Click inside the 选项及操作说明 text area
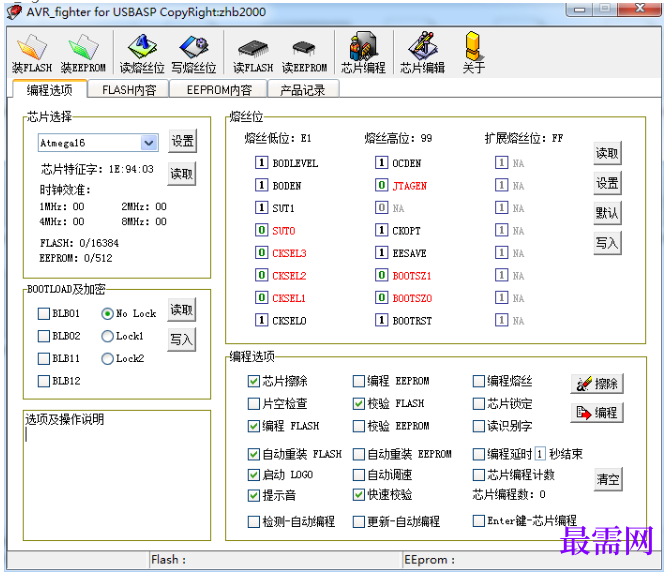Image resolution: width=672 pixels, height=572 pixels. tap(117, 475)
